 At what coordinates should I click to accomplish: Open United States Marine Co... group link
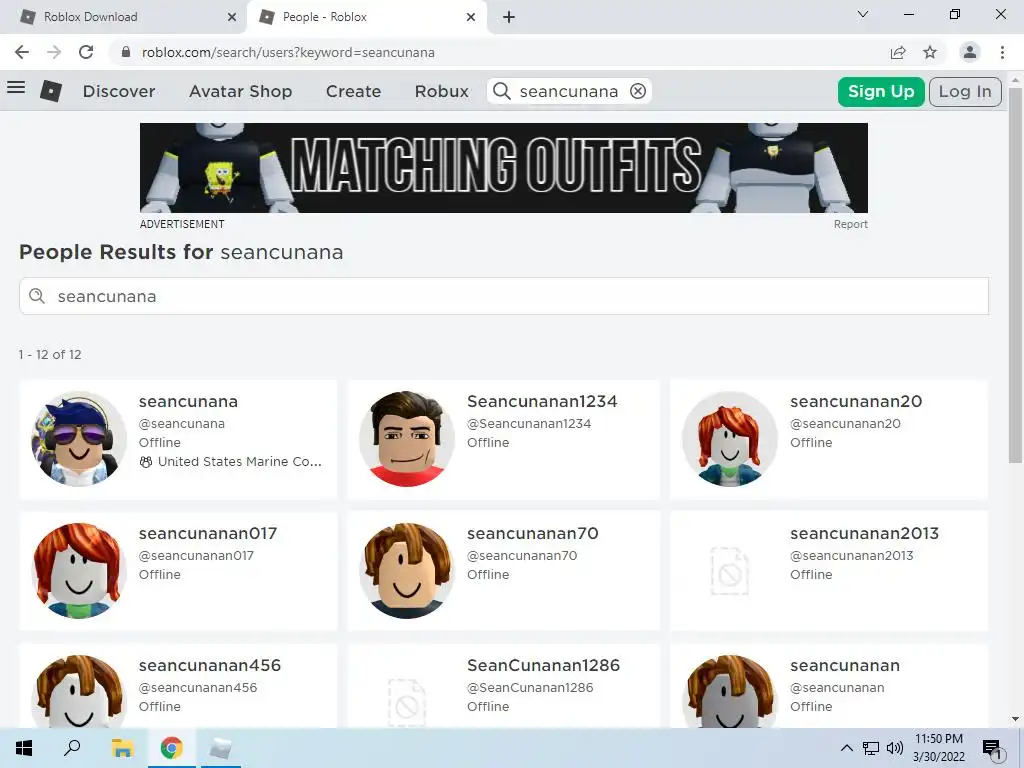[240, 462]
